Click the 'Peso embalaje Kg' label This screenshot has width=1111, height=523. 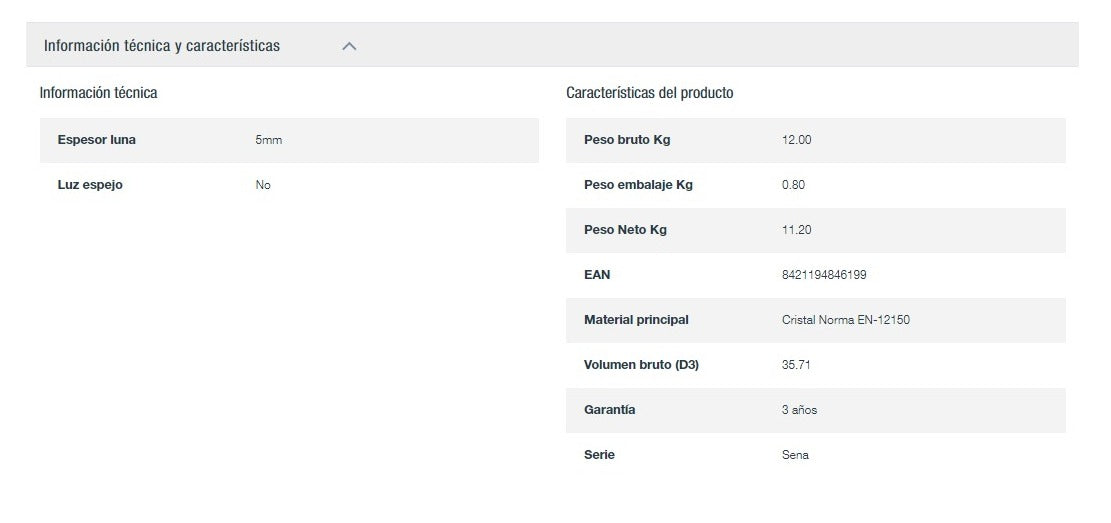(638, 185)
